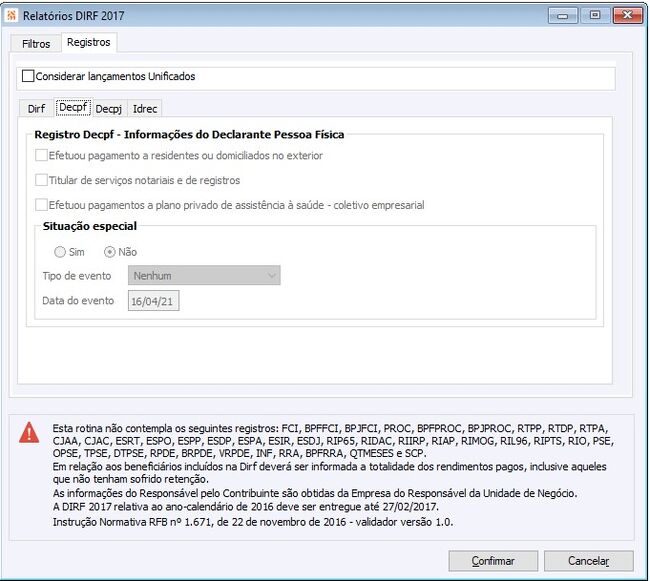Image resolution: width=650 pixels, height=581 pixels.
Task: Minimize the Relatórios DIRF 2017 window
Action: click(563, 16)
